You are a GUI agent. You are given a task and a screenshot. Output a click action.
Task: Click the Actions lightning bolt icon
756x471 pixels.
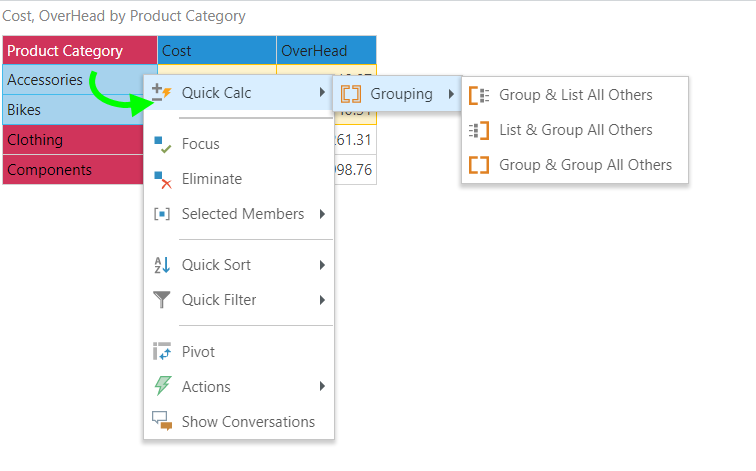[162, 387]
